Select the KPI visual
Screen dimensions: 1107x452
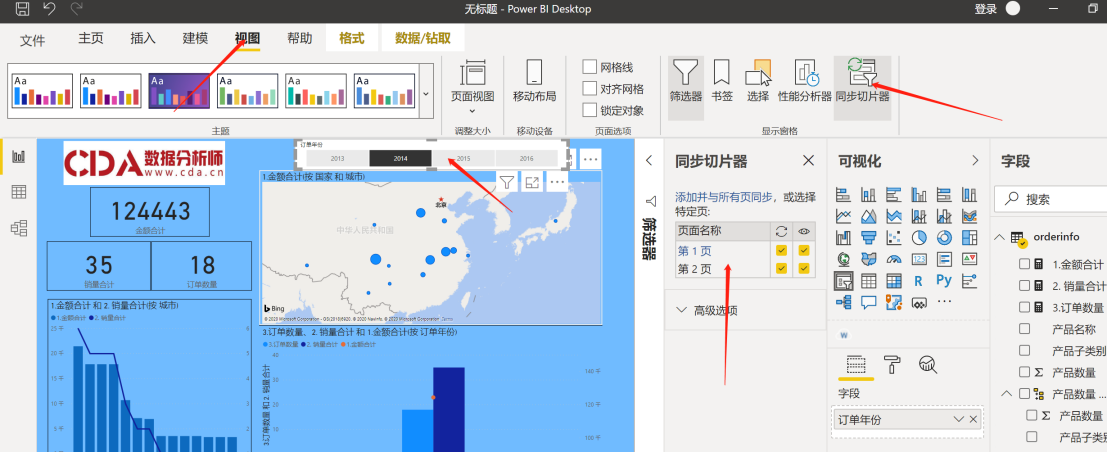970,259
